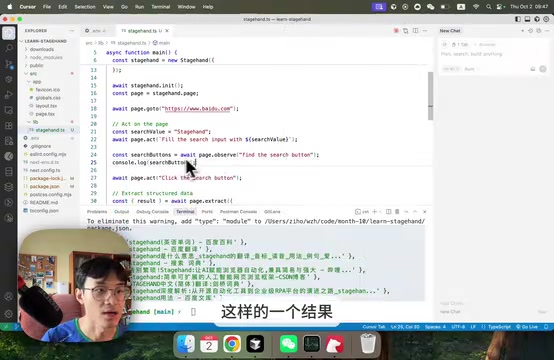Click Spaces: 4 indentation in status bar
The image size is (554, 360).
[x=435, y=327]
